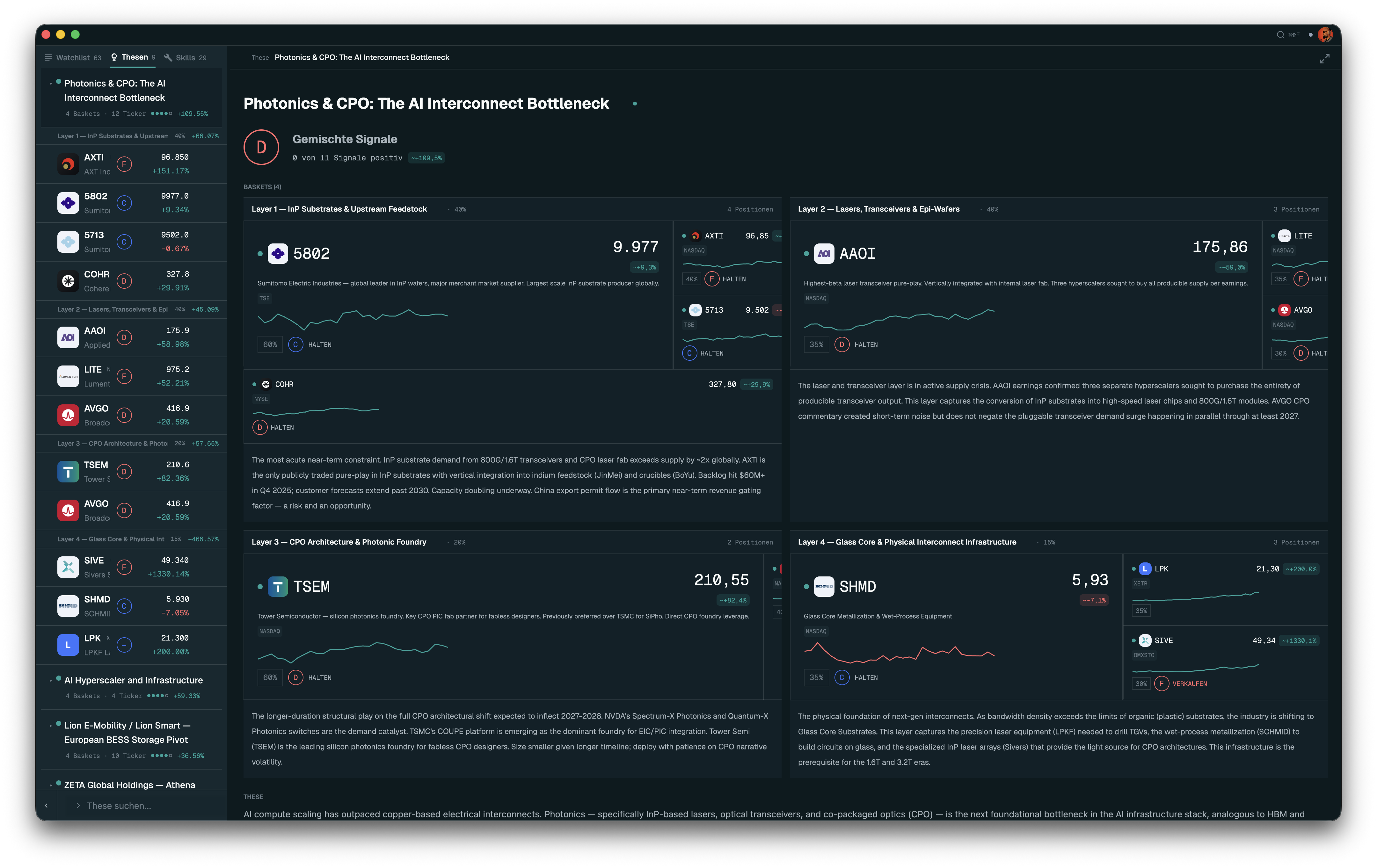Screen dimensions: 1377x868
Task: Collapse the sidebar with left chevron
Action: tap(46, 806)
